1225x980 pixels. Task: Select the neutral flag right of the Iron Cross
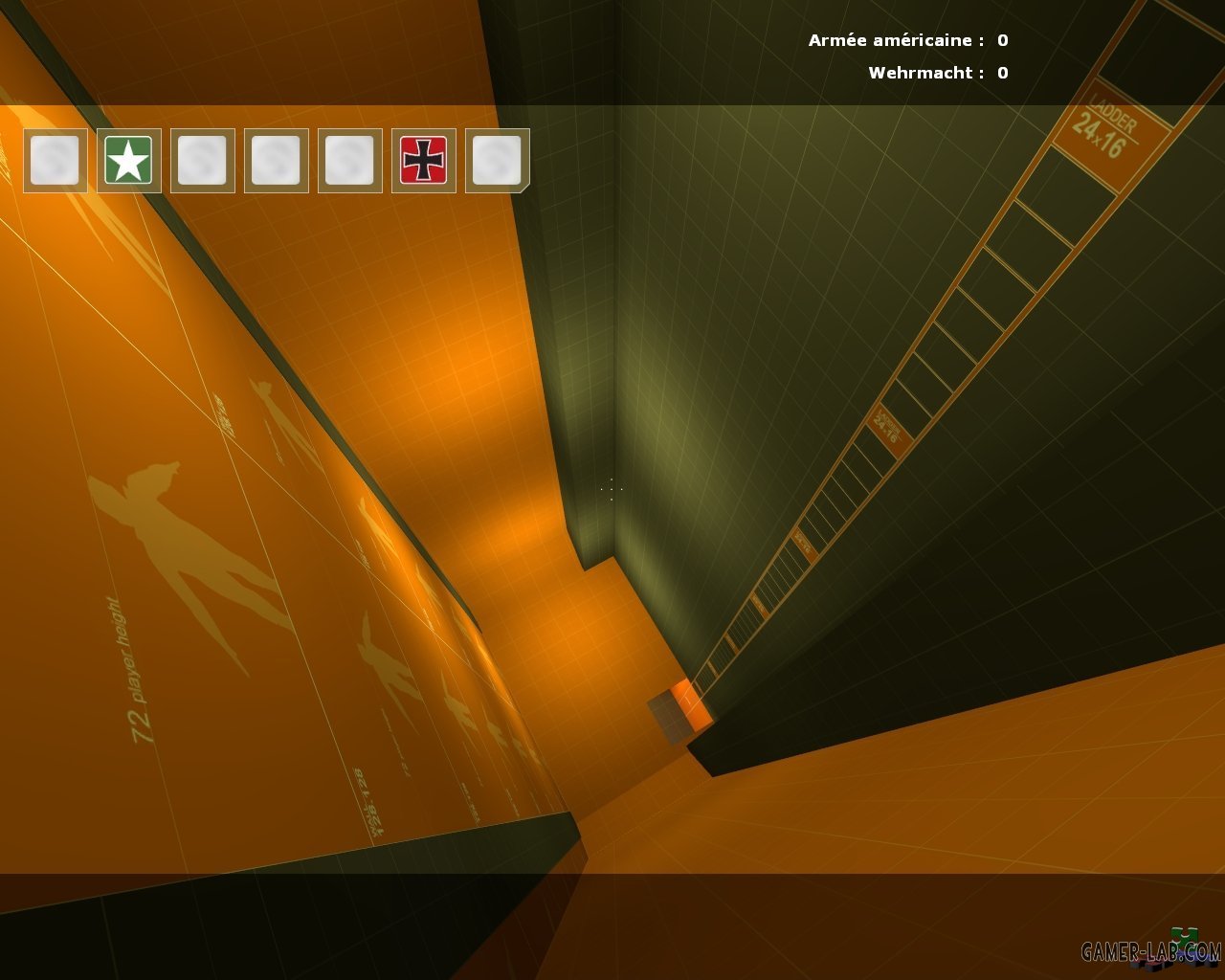tap(498, 160)
